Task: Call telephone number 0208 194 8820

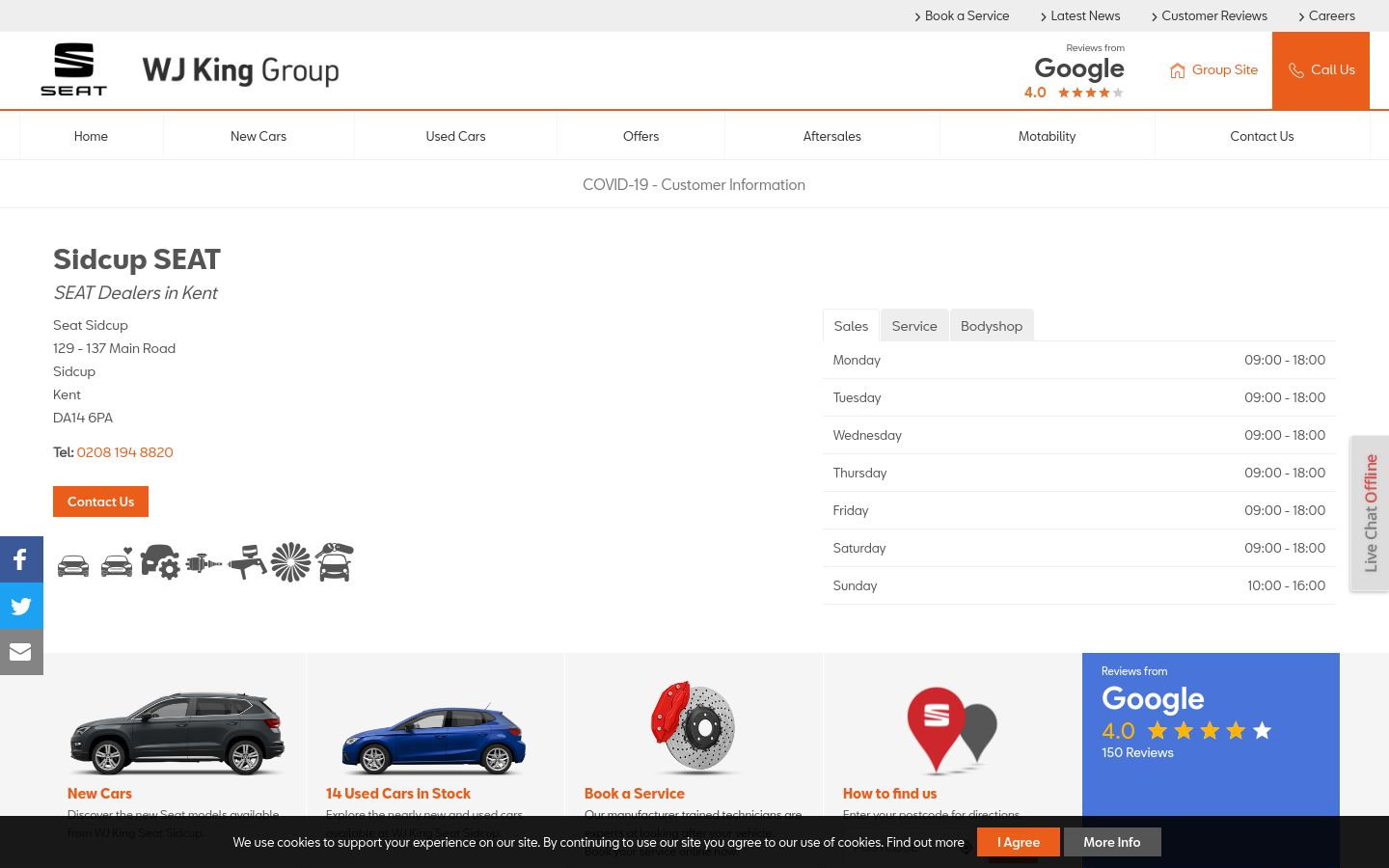Action: click(125, 452)
